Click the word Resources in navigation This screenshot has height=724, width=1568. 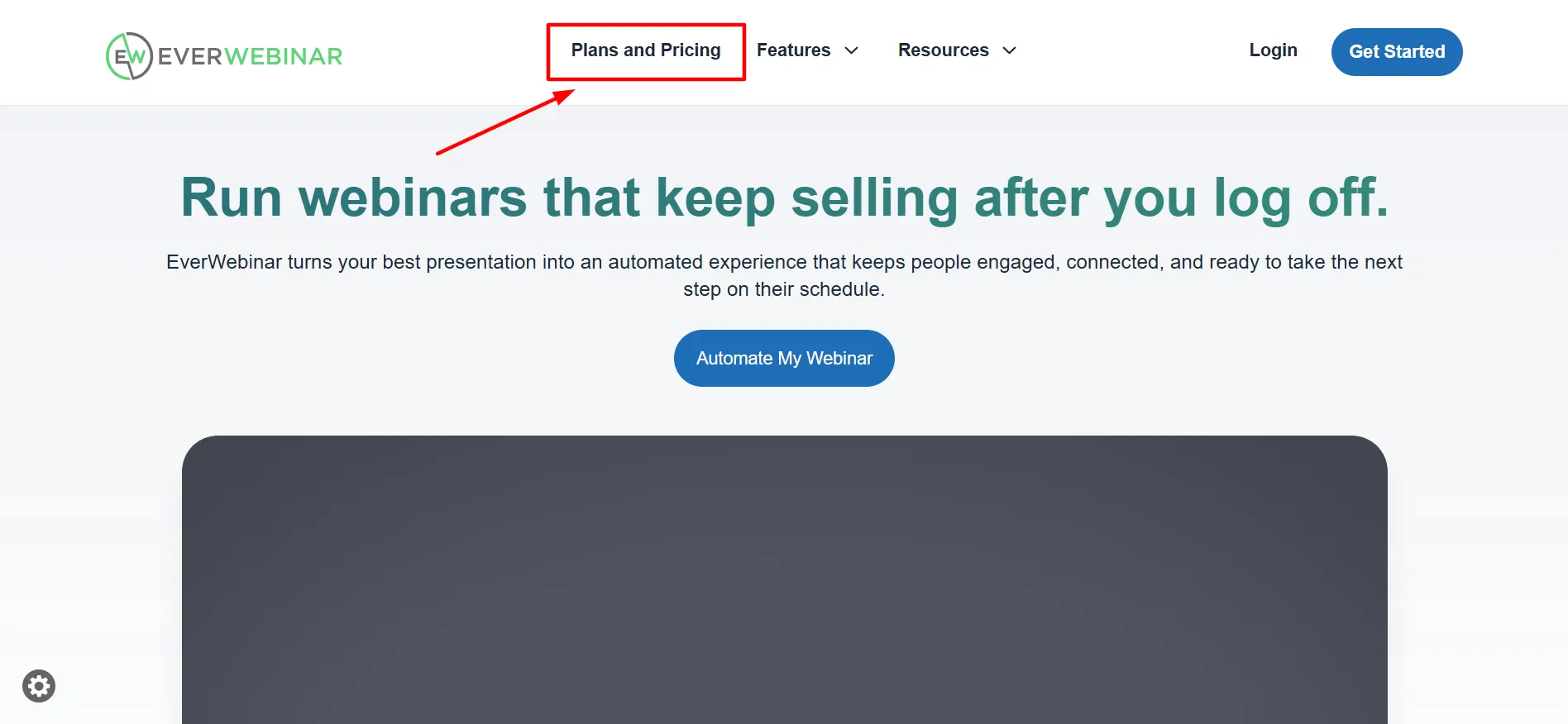pos(944,50)
